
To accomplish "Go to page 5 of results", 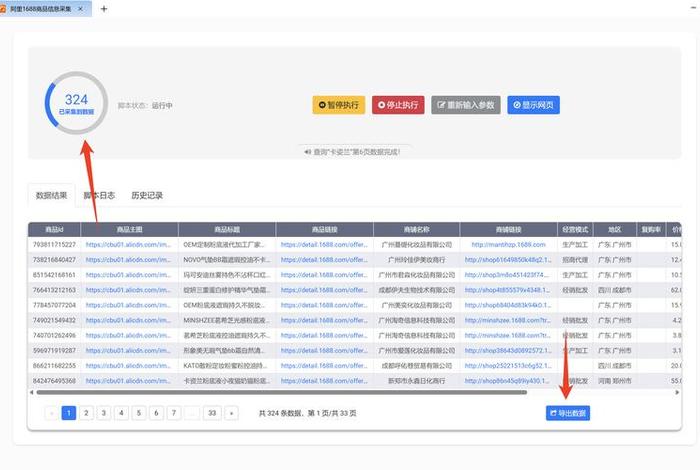I will pyautogui.click(x=139, y=413).
